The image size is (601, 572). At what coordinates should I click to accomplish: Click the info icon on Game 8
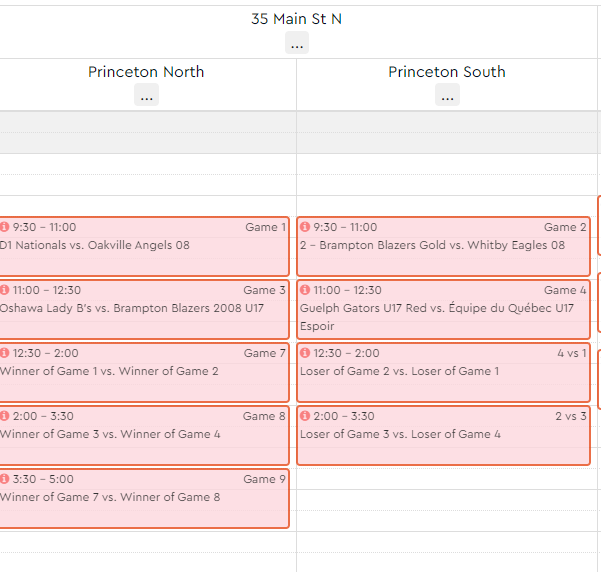(5, 417)
